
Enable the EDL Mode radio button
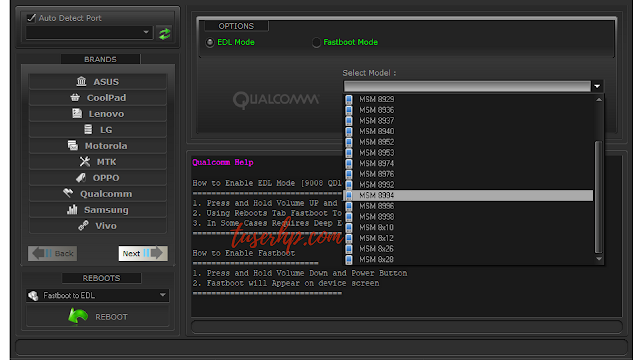210,42
